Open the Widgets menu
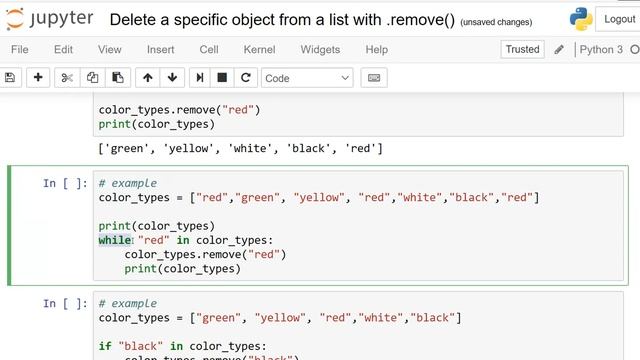640x360 pixels. [x=320, y=50]
